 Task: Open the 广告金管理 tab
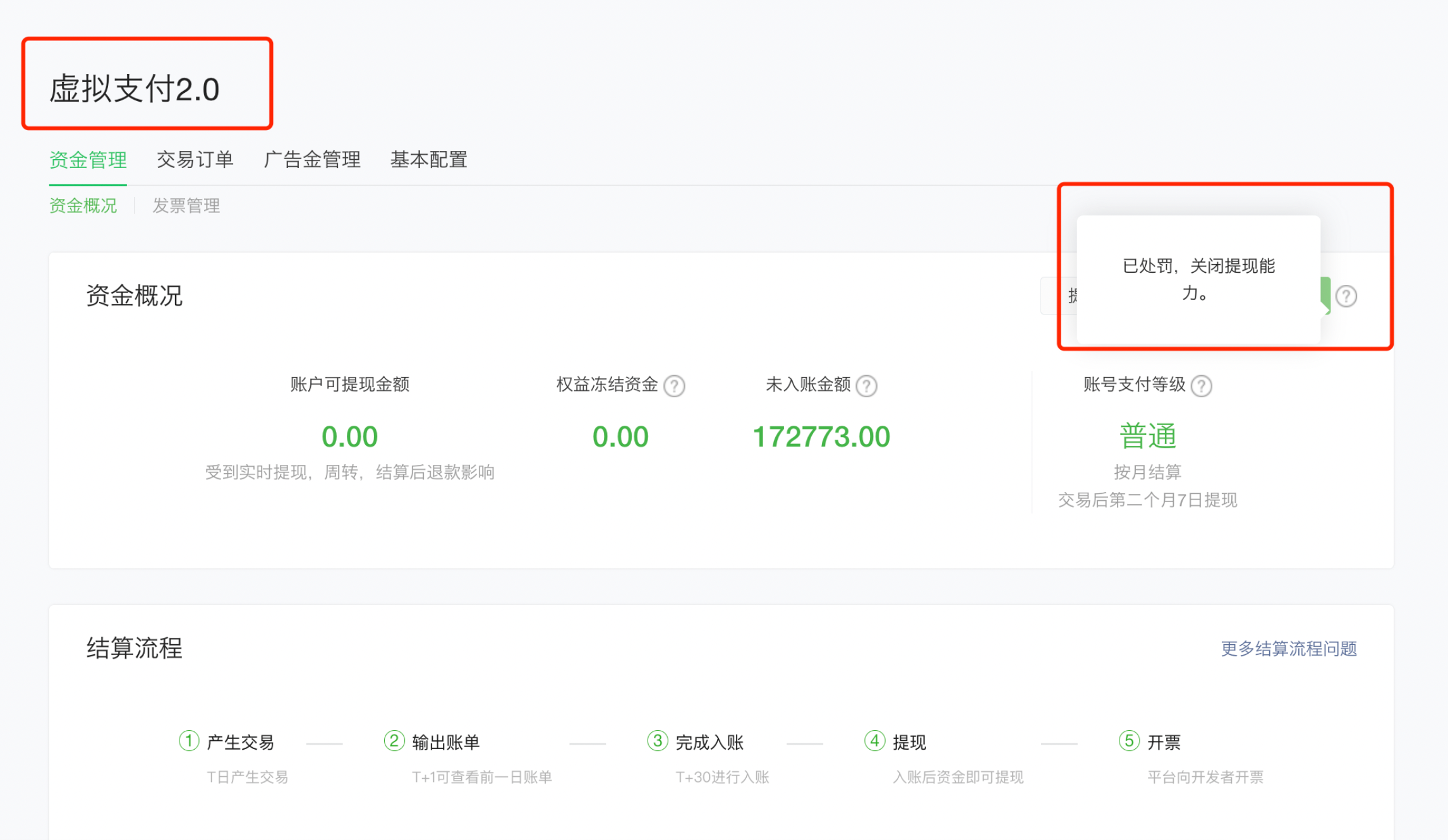tap(312, 160)
